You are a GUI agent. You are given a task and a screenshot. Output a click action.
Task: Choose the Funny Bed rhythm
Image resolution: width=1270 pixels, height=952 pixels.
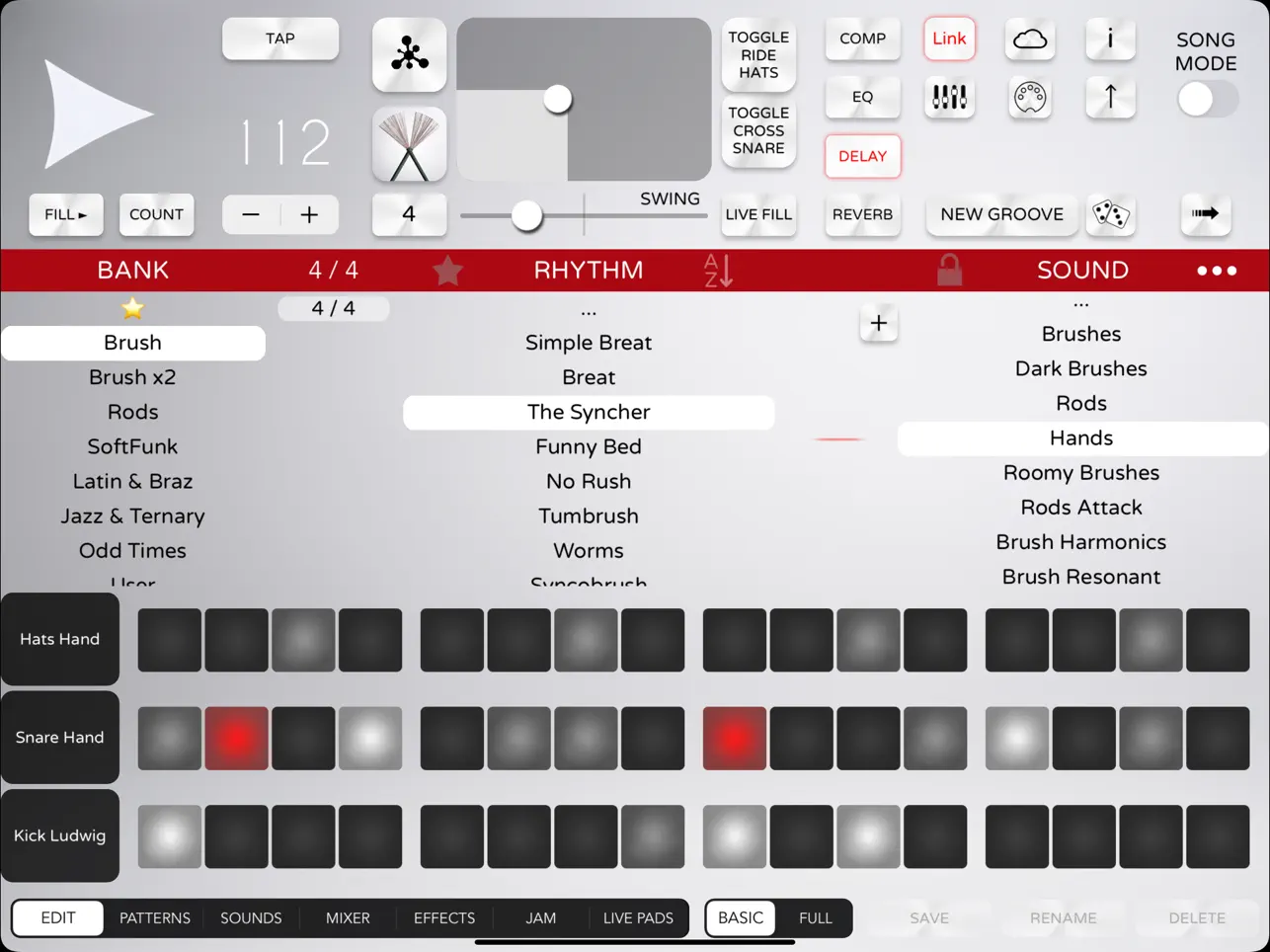(x=589, y=446)
